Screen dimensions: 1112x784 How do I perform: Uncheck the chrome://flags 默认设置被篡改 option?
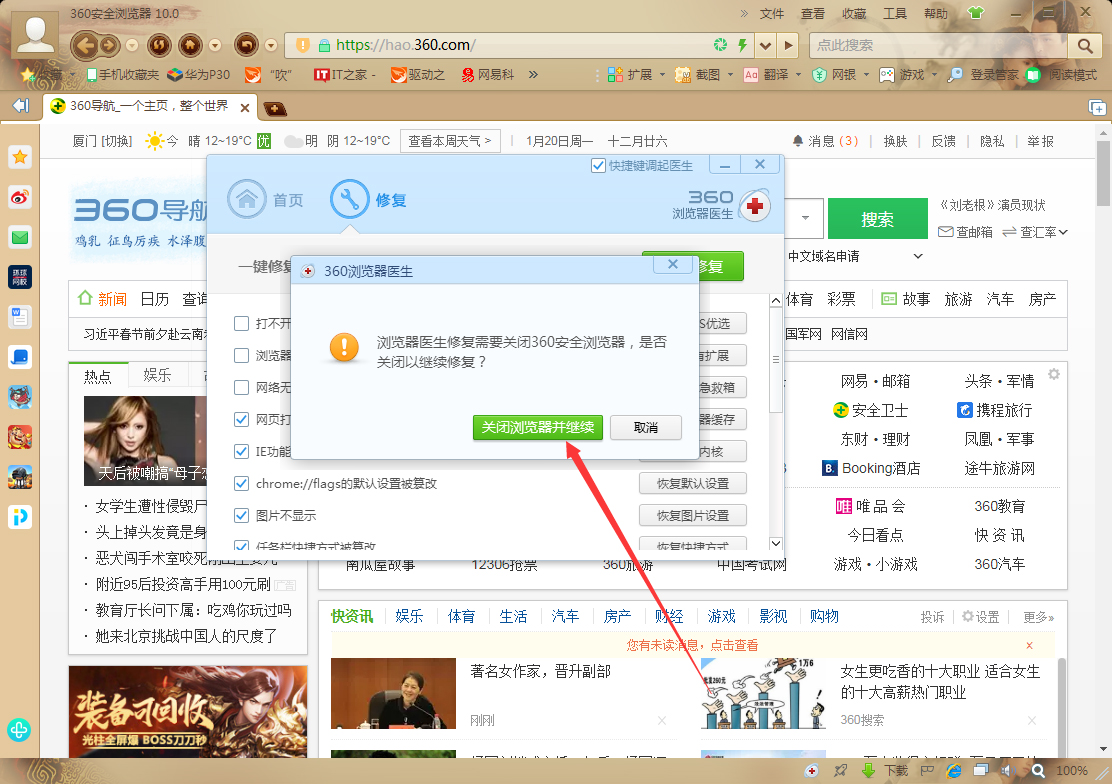[x=241, y=483]
